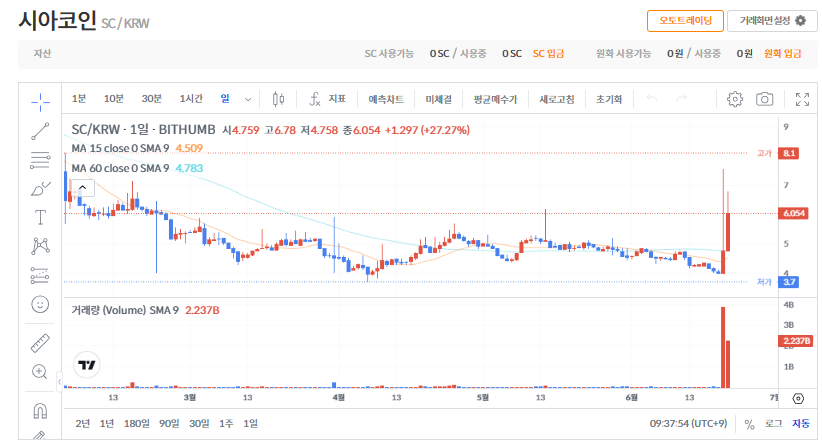Screen dimensions: 822x443
Task: Collapse the drawing toolbar side arrow
Action: coord(59,382)
